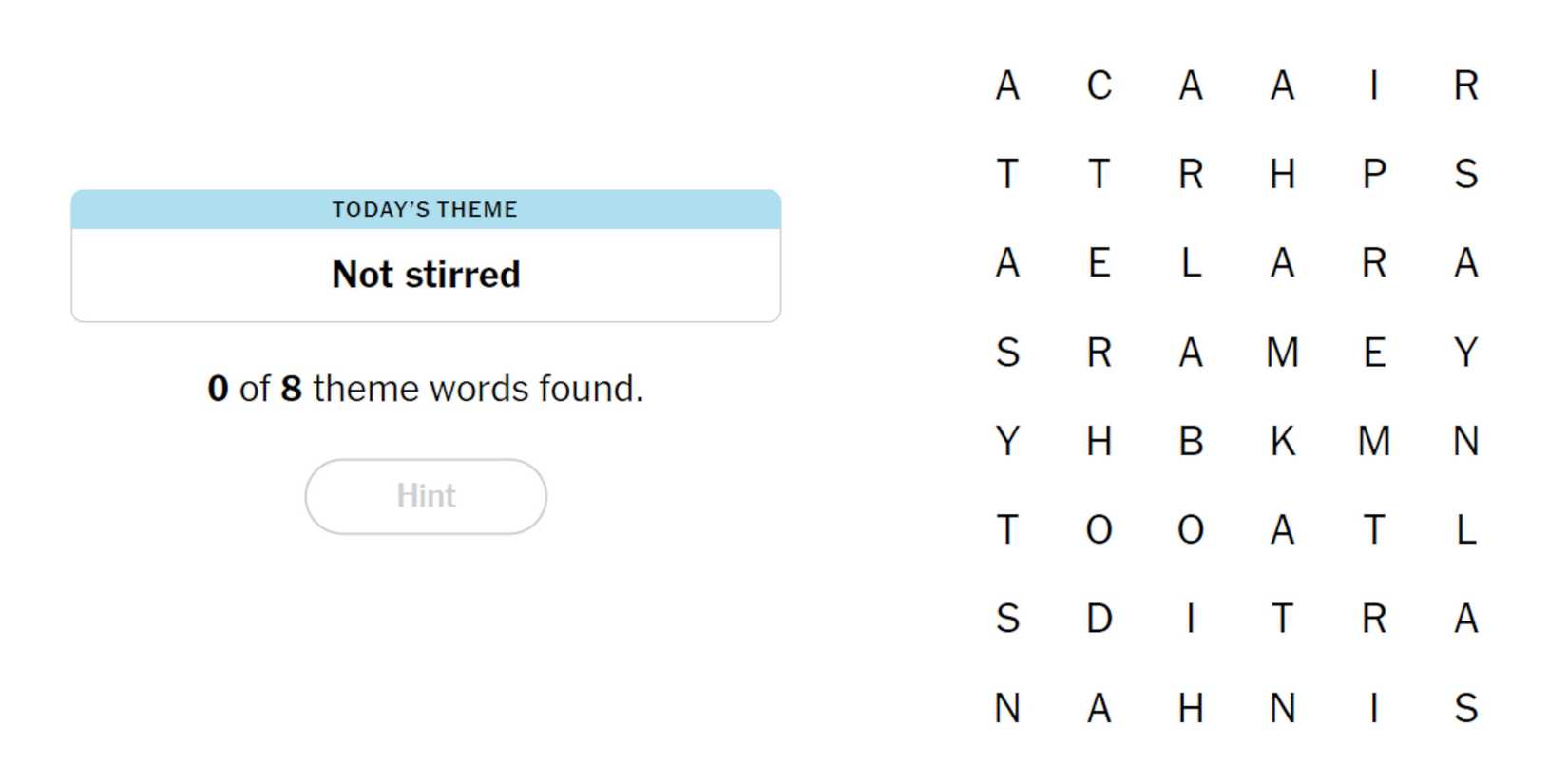This screenshot has width=1568, height=784.
Task: Choose the H between R and P
Action: click(x=1283, y=174)
